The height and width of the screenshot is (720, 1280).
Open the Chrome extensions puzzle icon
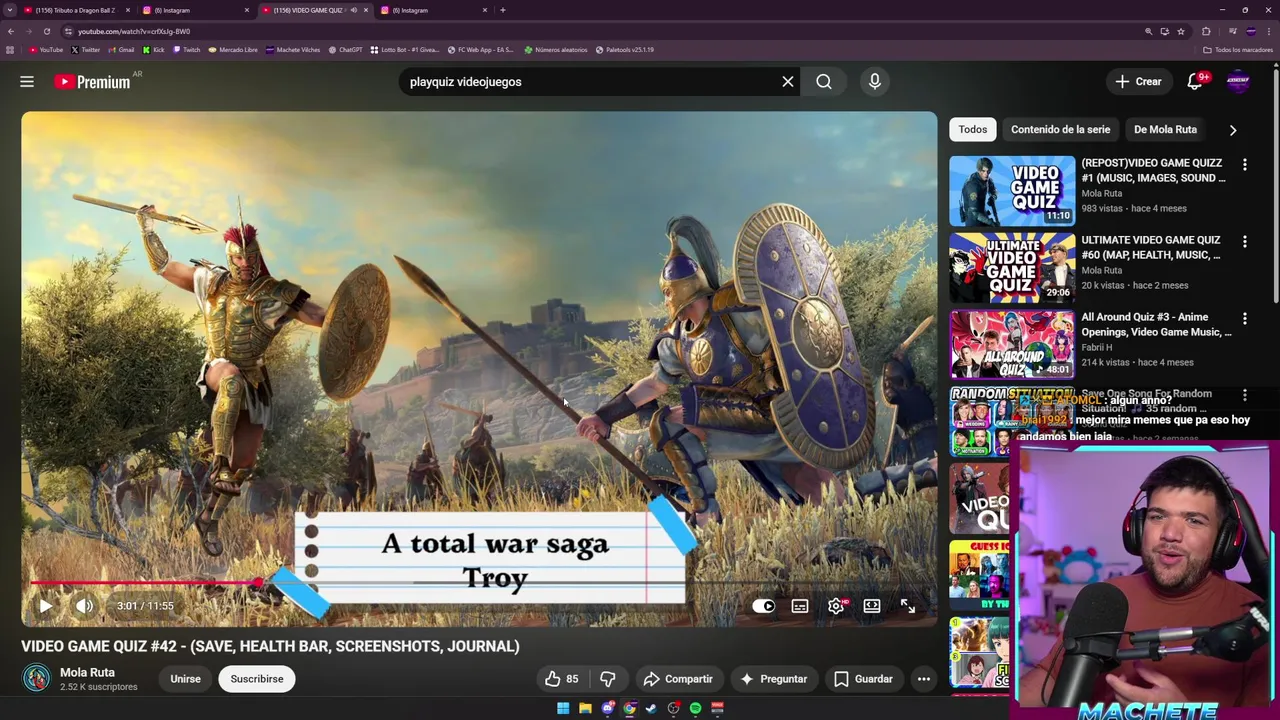[1206, 31]
